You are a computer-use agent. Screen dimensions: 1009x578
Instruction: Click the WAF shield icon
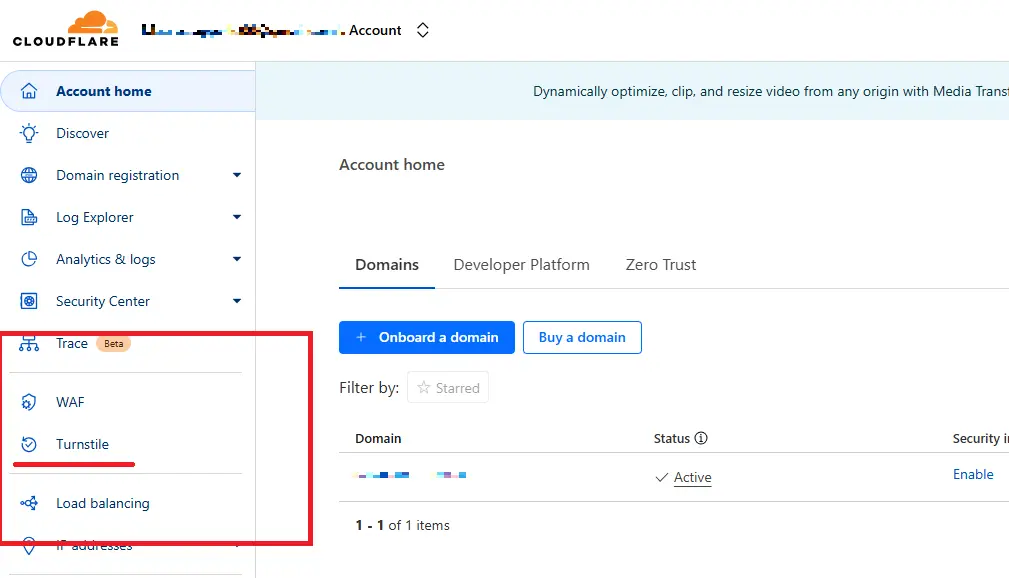pos(29,402)
